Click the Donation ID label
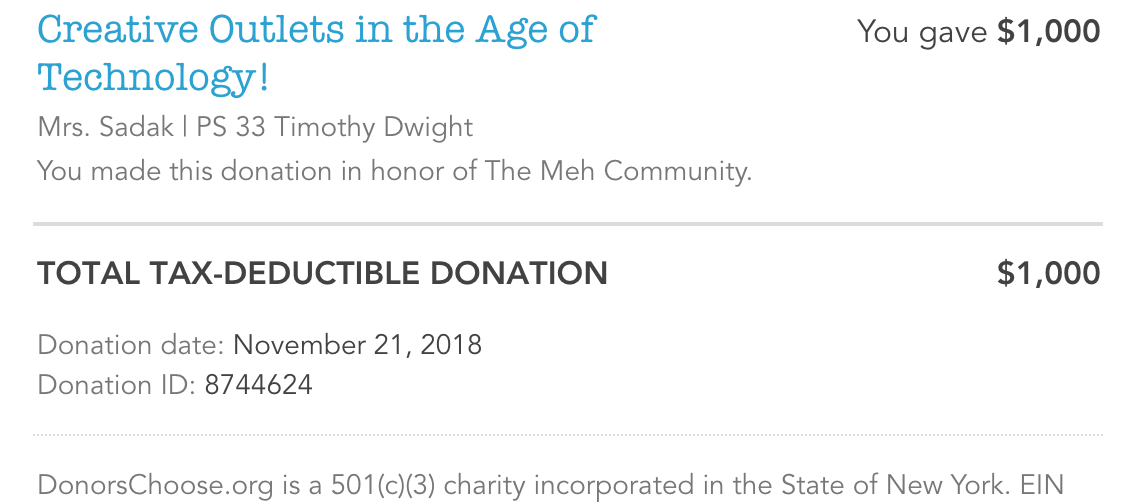Viewport: 1142px width, 502px height. (x=117, y=384)
